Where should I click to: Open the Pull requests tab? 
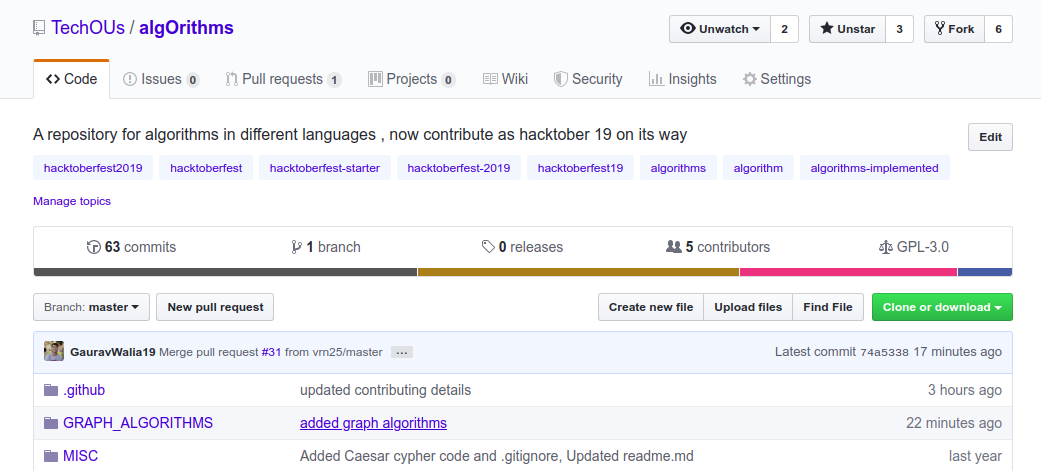283,79
